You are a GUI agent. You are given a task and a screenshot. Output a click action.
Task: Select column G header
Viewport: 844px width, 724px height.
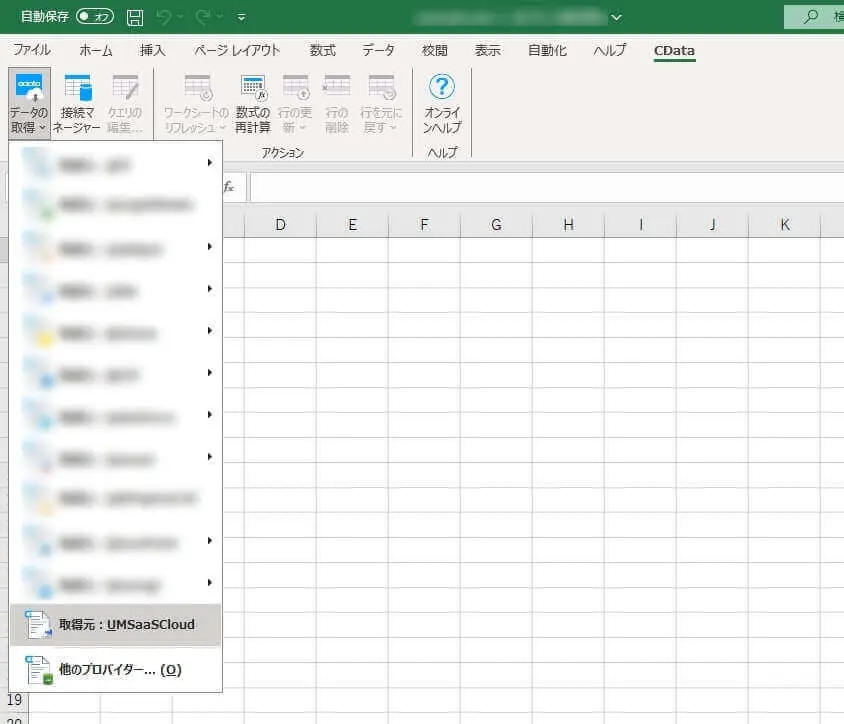pyautogui.click(x=496, y=224)
